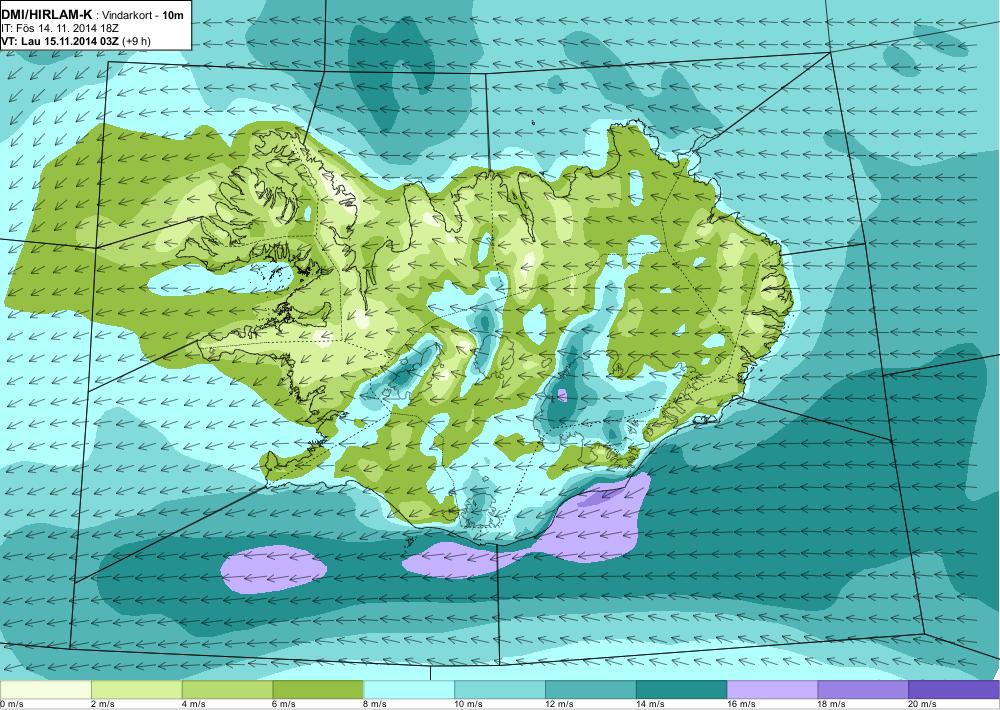Click the isolated purple oval offshore southwest
The width and height of the screenshot is (1000, 710).
(x=274, y=570)
